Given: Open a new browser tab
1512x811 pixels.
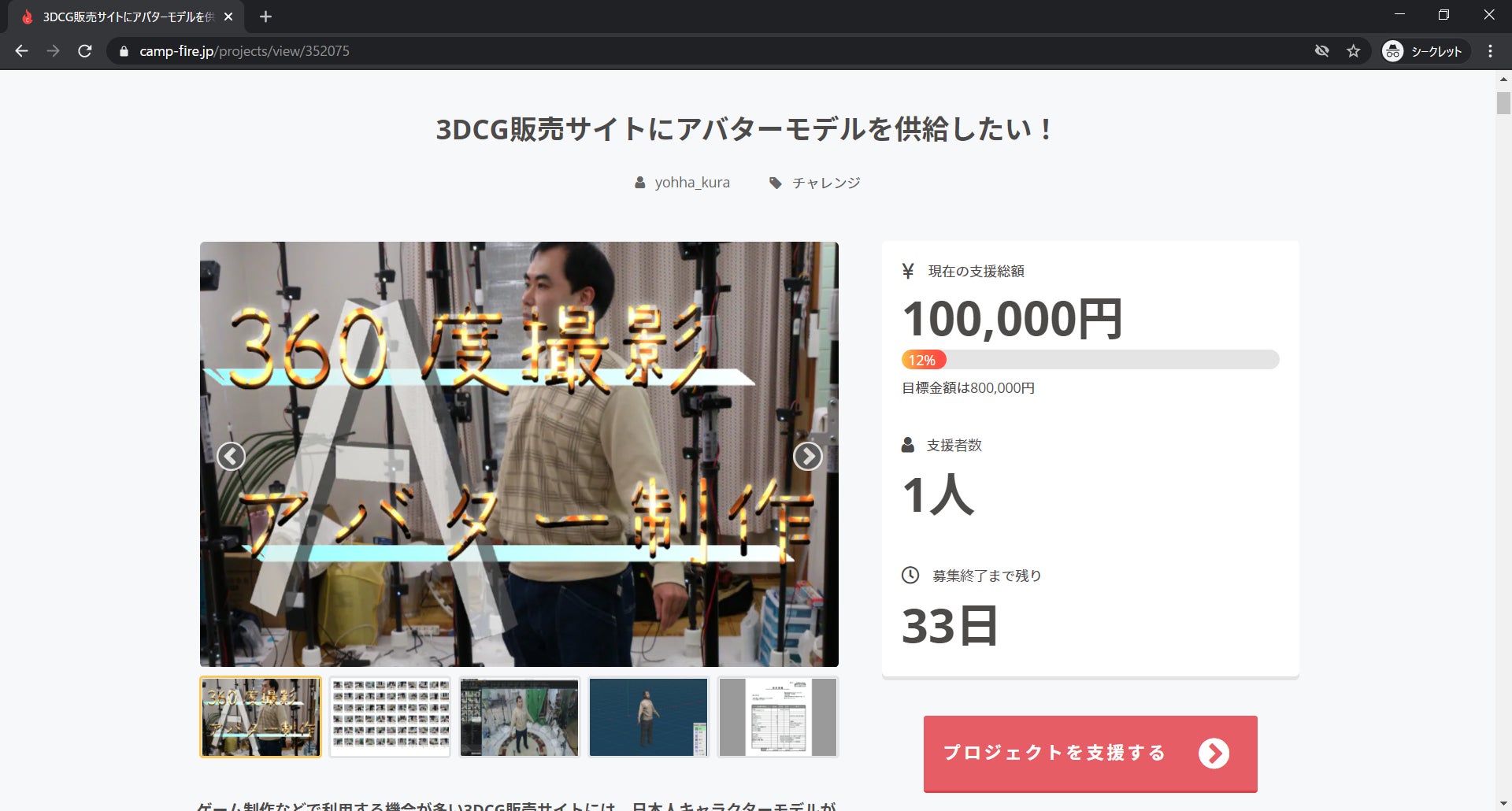Looking at the screenshot, I should pos(265,17).
